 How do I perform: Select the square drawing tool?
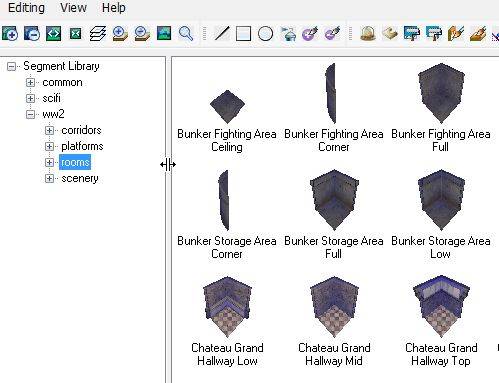(x=243, y=33)
